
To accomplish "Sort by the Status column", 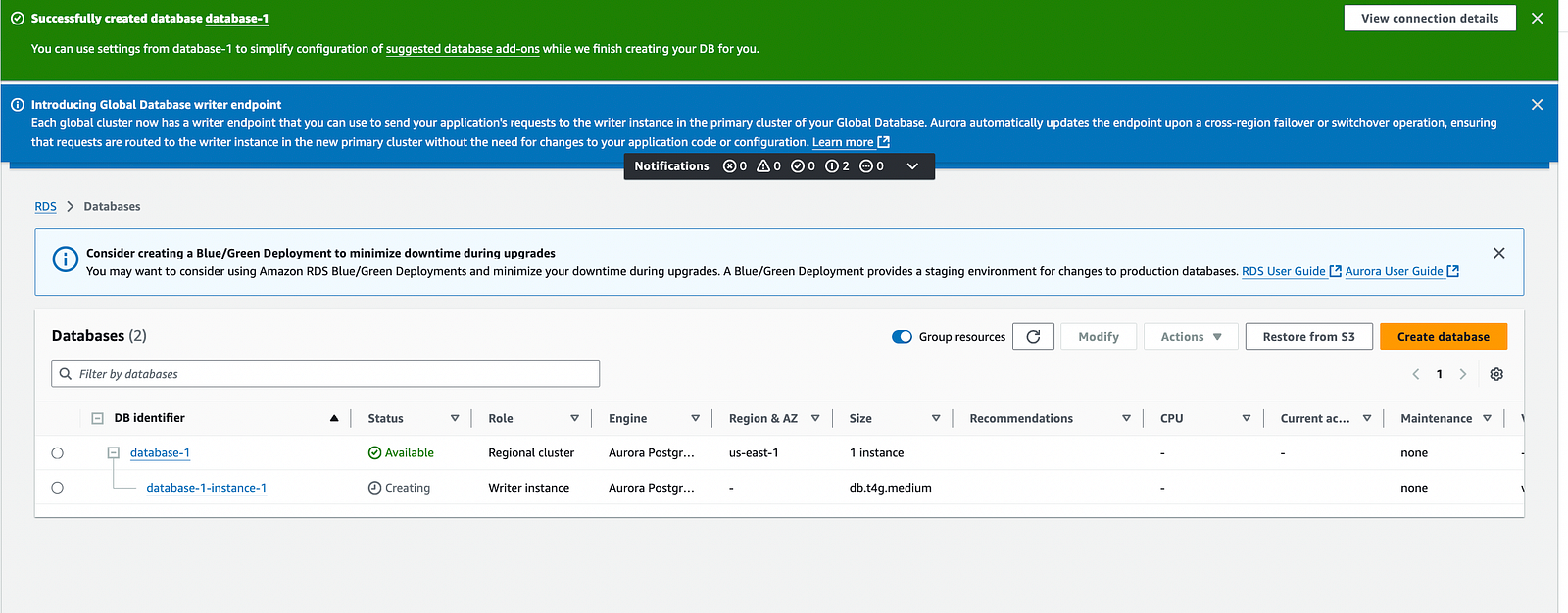I will click(455, 419).
